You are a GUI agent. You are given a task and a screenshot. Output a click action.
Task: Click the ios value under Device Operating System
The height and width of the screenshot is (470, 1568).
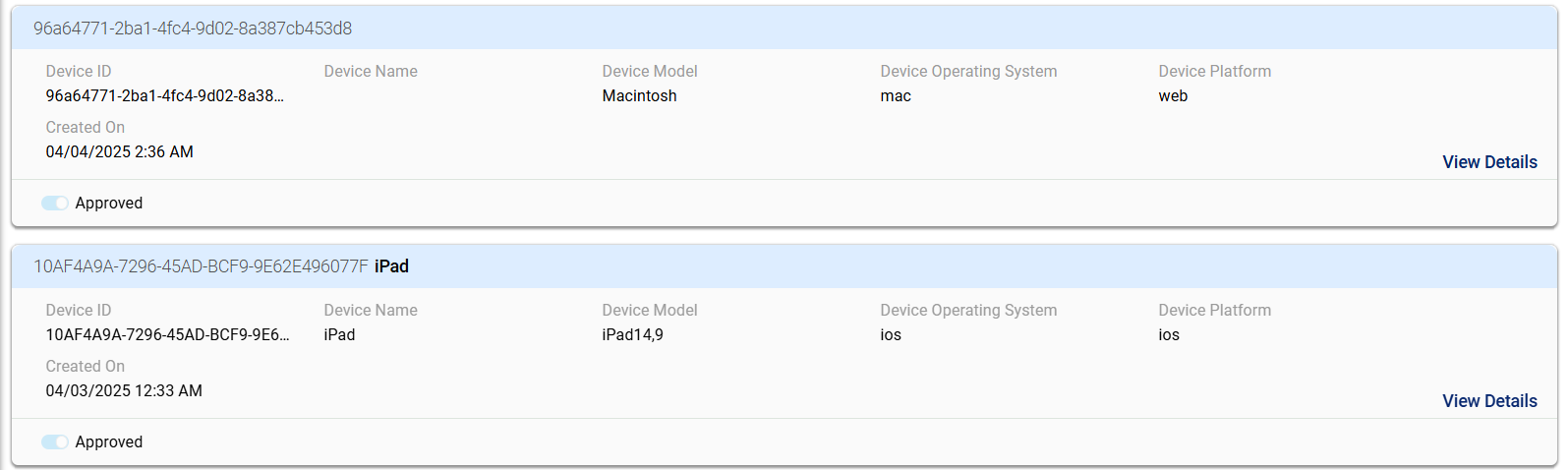(890, 334)
